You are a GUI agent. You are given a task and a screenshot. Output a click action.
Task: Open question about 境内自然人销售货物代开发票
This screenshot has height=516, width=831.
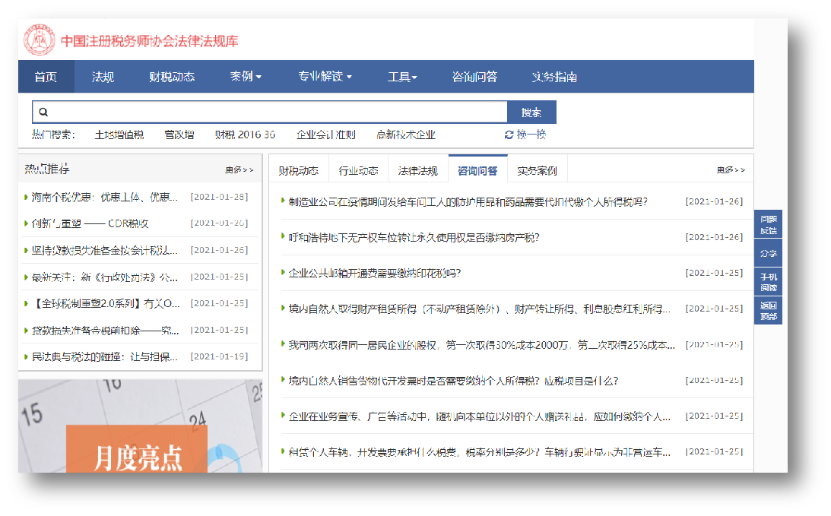pos(453,381)
